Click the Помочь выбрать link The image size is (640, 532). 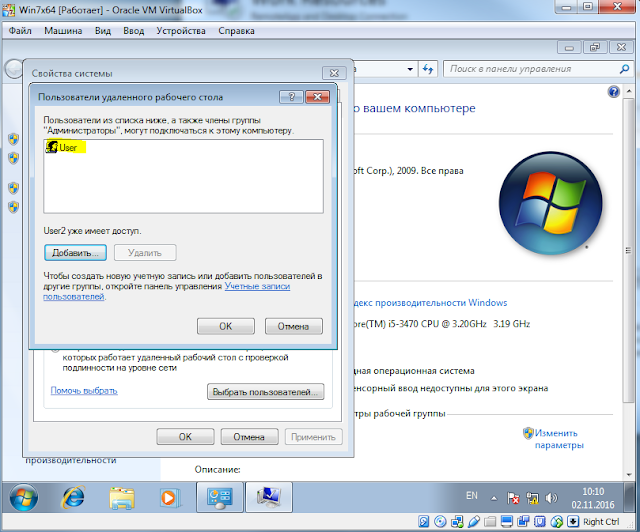84,391
